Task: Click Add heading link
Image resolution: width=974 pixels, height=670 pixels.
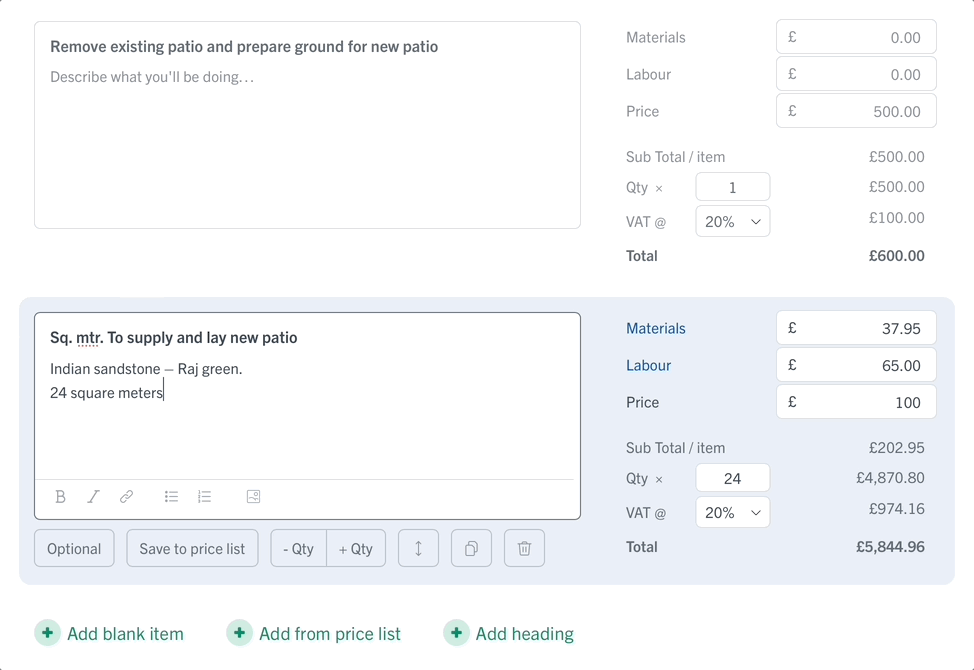Action: 509,633
